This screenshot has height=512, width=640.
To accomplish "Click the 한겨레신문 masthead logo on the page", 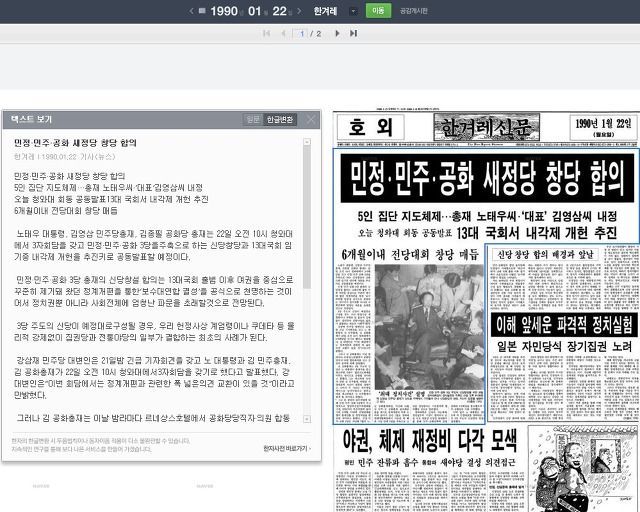I will coord(487,127).
